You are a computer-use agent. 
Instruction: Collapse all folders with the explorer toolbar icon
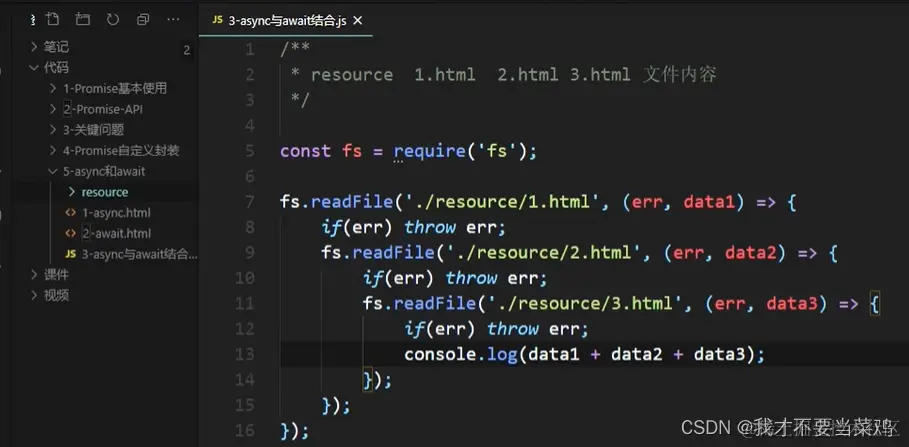tap(143, 20)
